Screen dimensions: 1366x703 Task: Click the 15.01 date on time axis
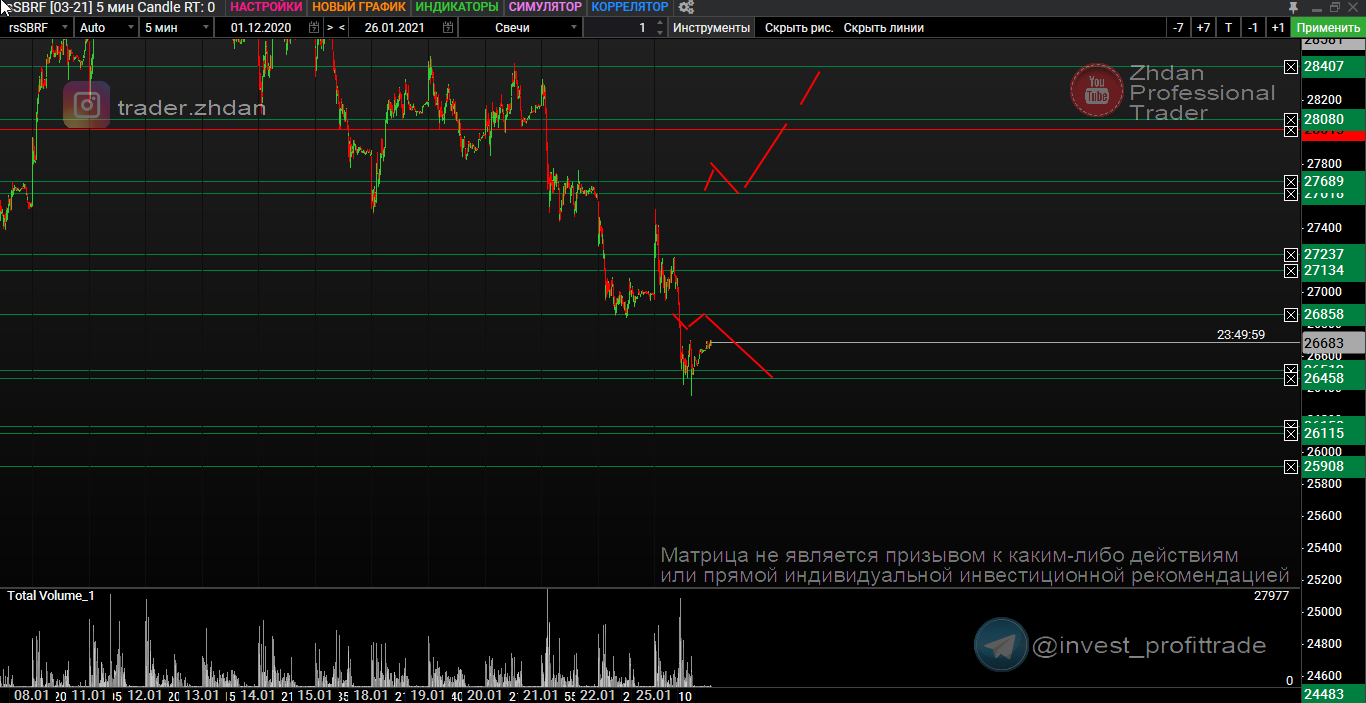314,695
